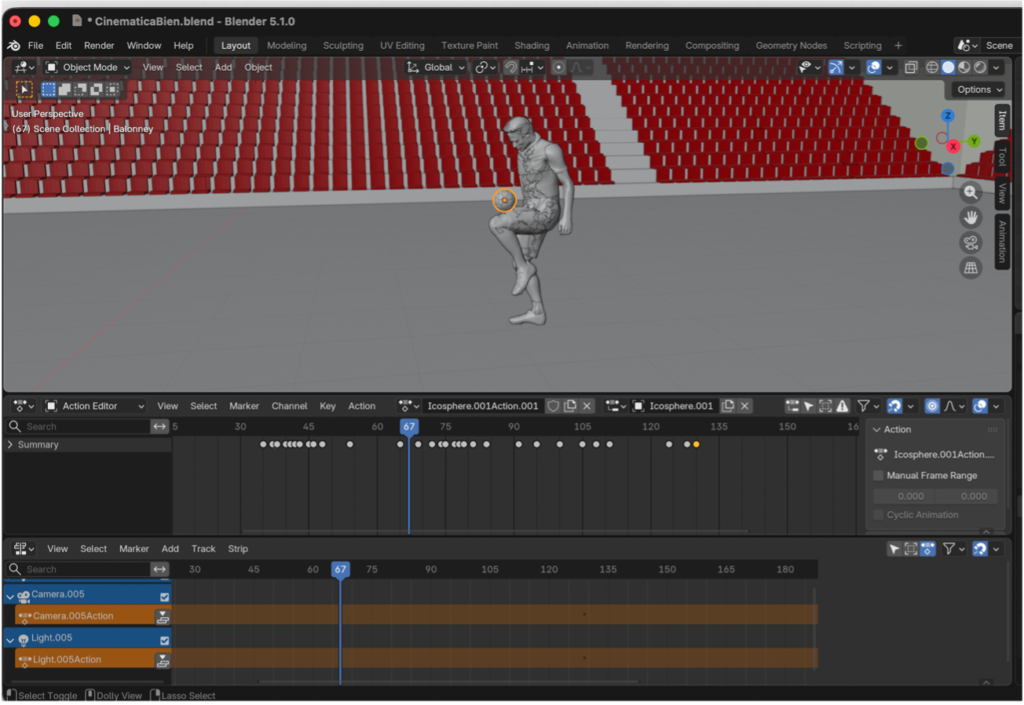
Task: Switch to the Shading workspace tab
Action: click(x=531, y=45)
